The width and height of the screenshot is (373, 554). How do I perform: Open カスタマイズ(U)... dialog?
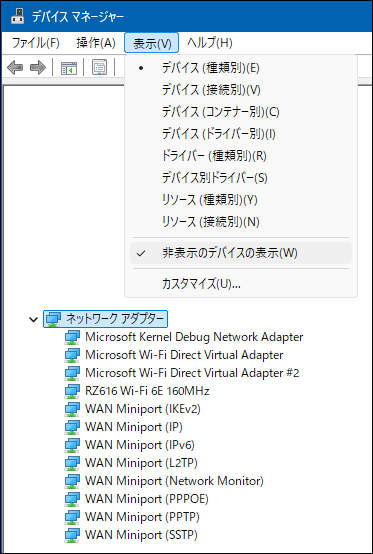point(241,283)
